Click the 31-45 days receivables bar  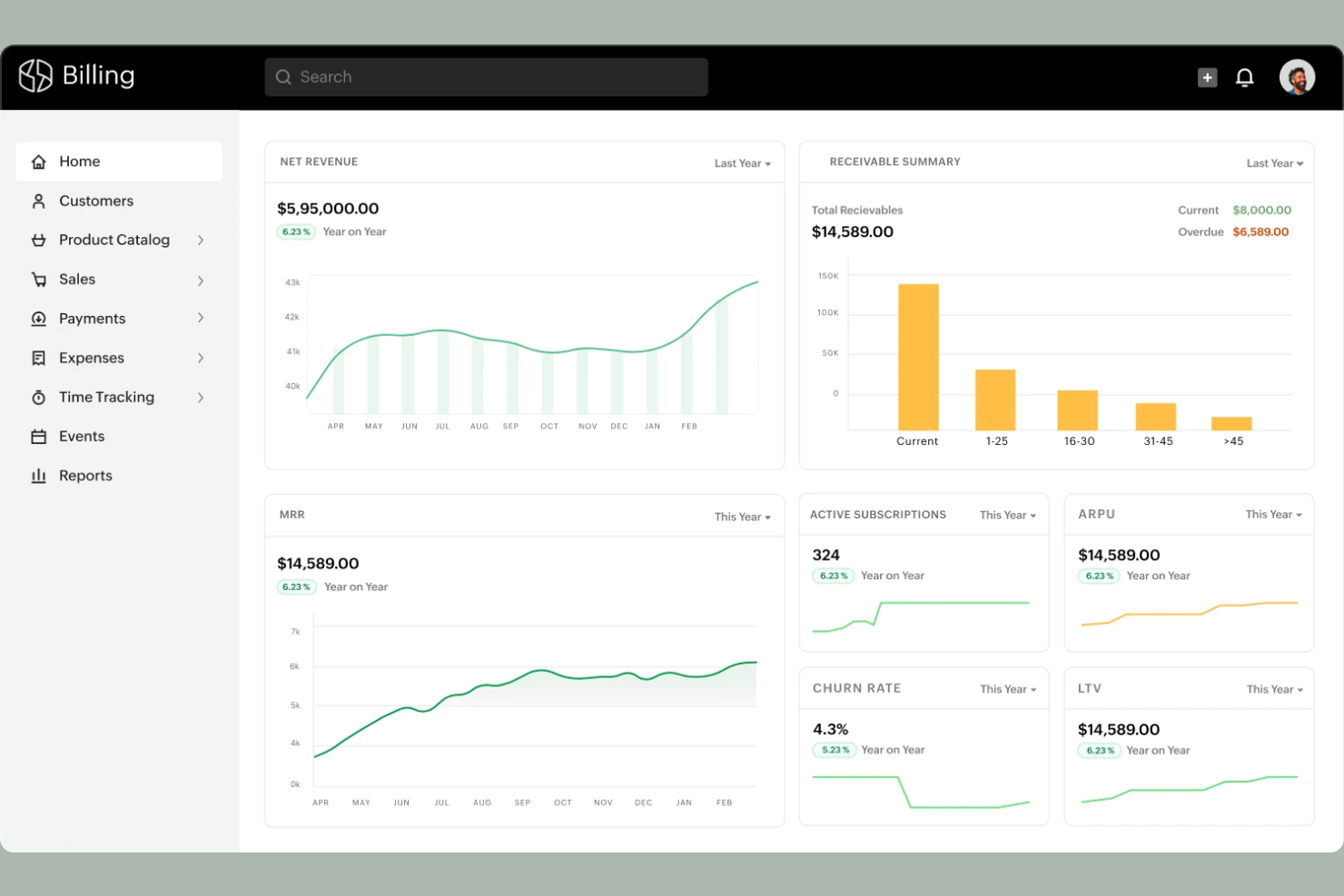tap(1156, 417)
